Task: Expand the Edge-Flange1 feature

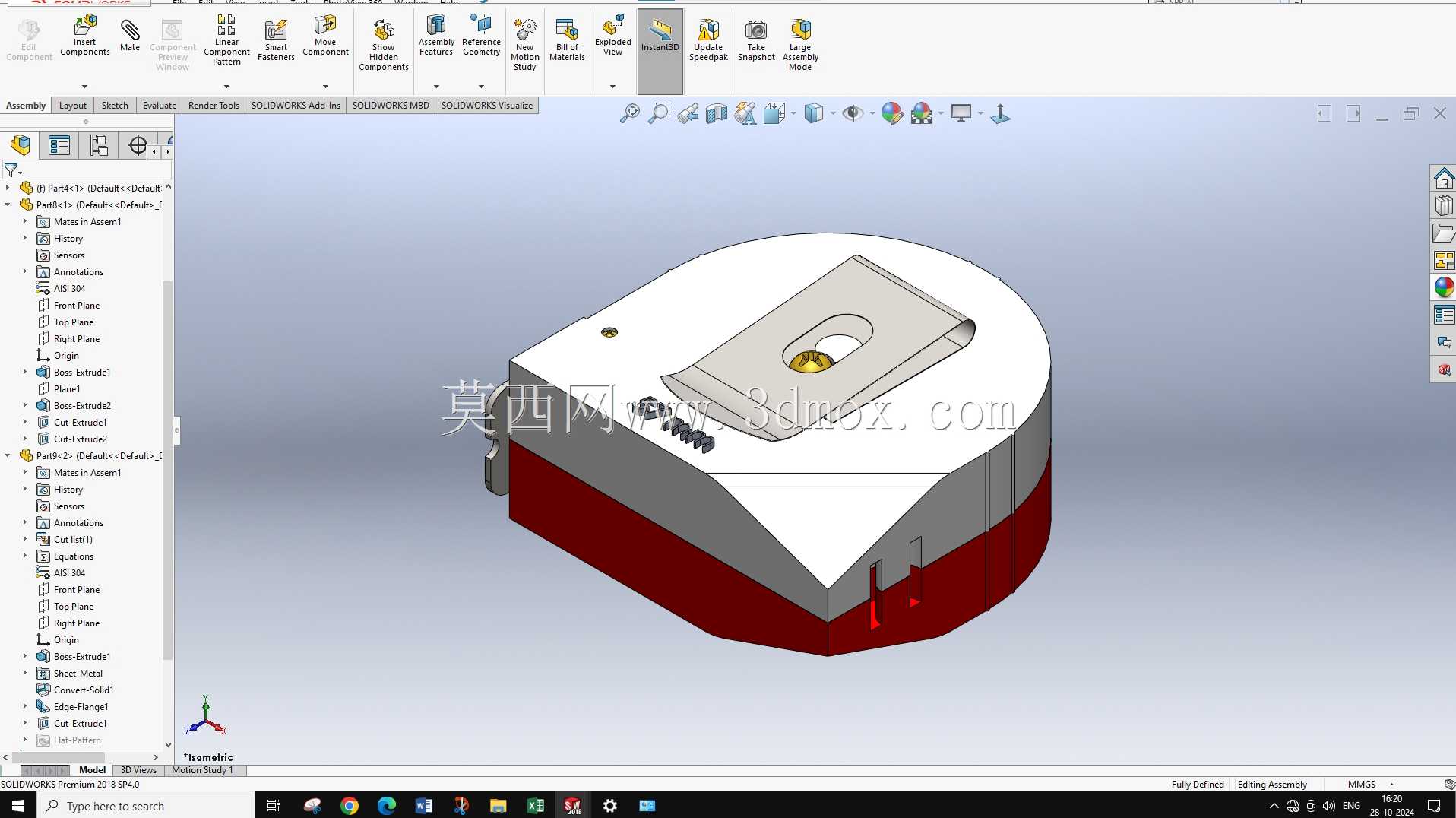Action: (x=25, y=707)
